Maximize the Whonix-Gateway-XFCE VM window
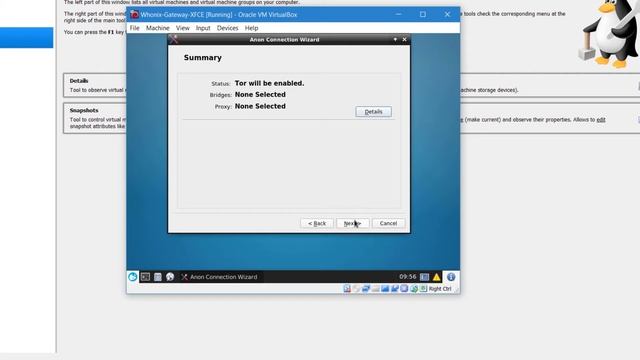Image resolution: width=640 pixels, height=360 pixels. (423, 14)
